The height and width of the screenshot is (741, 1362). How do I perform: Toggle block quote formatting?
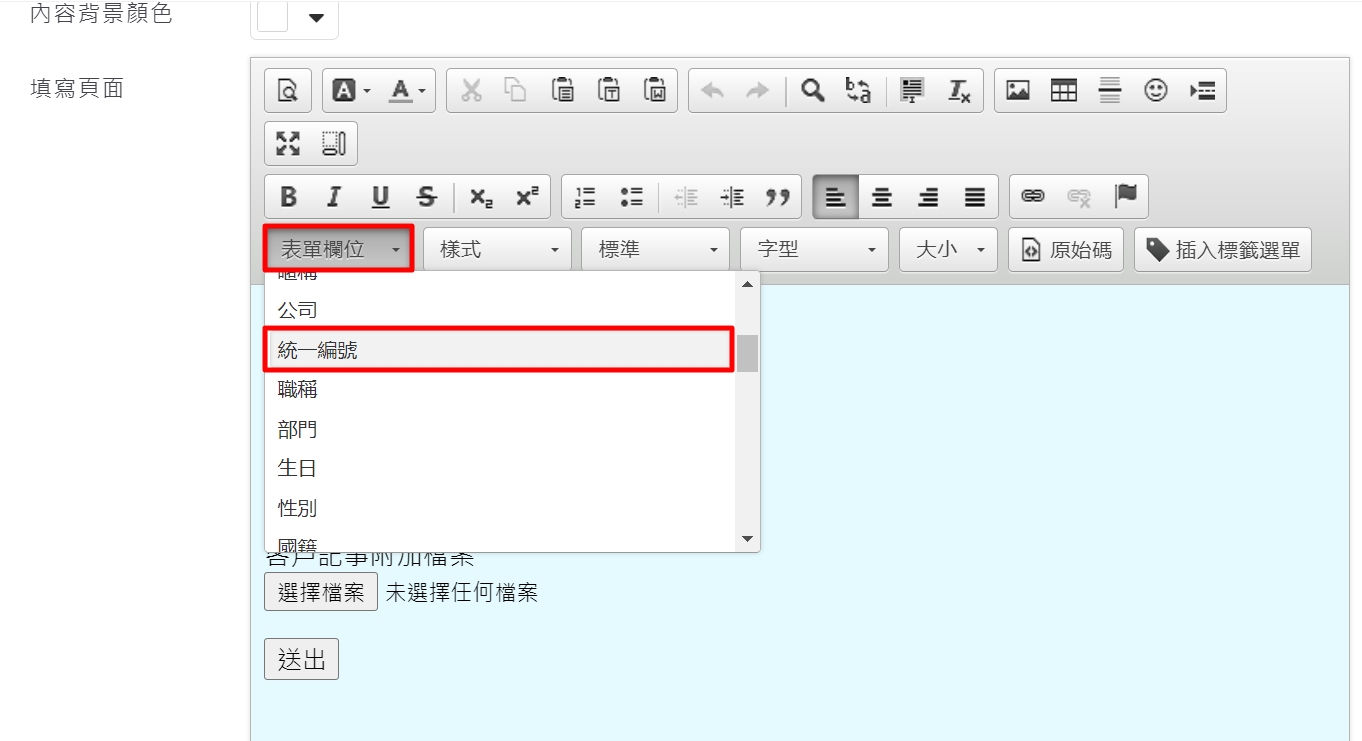[x=778, y=197]
